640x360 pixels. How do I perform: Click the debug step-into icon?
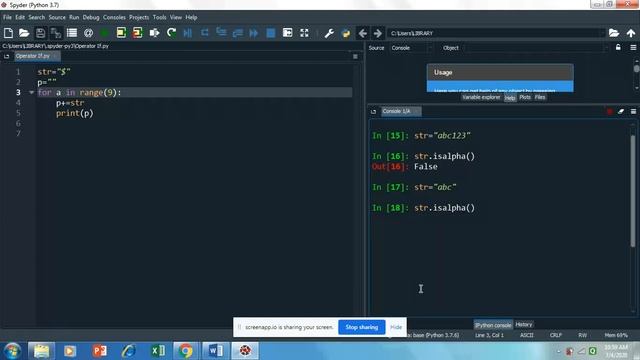pyautogui.click(x=221, y=32)
